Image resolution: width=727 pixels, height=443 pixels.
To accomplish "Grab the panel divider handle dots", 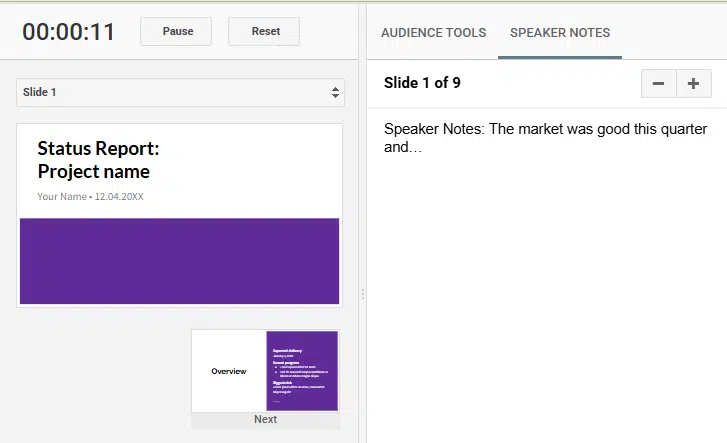I will pos(362,294).
